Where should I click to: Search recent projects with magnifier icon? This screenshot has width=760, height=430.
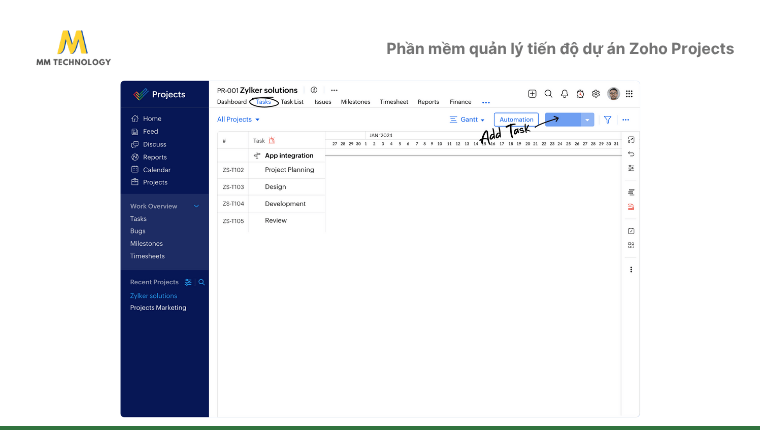click(202, 282)
